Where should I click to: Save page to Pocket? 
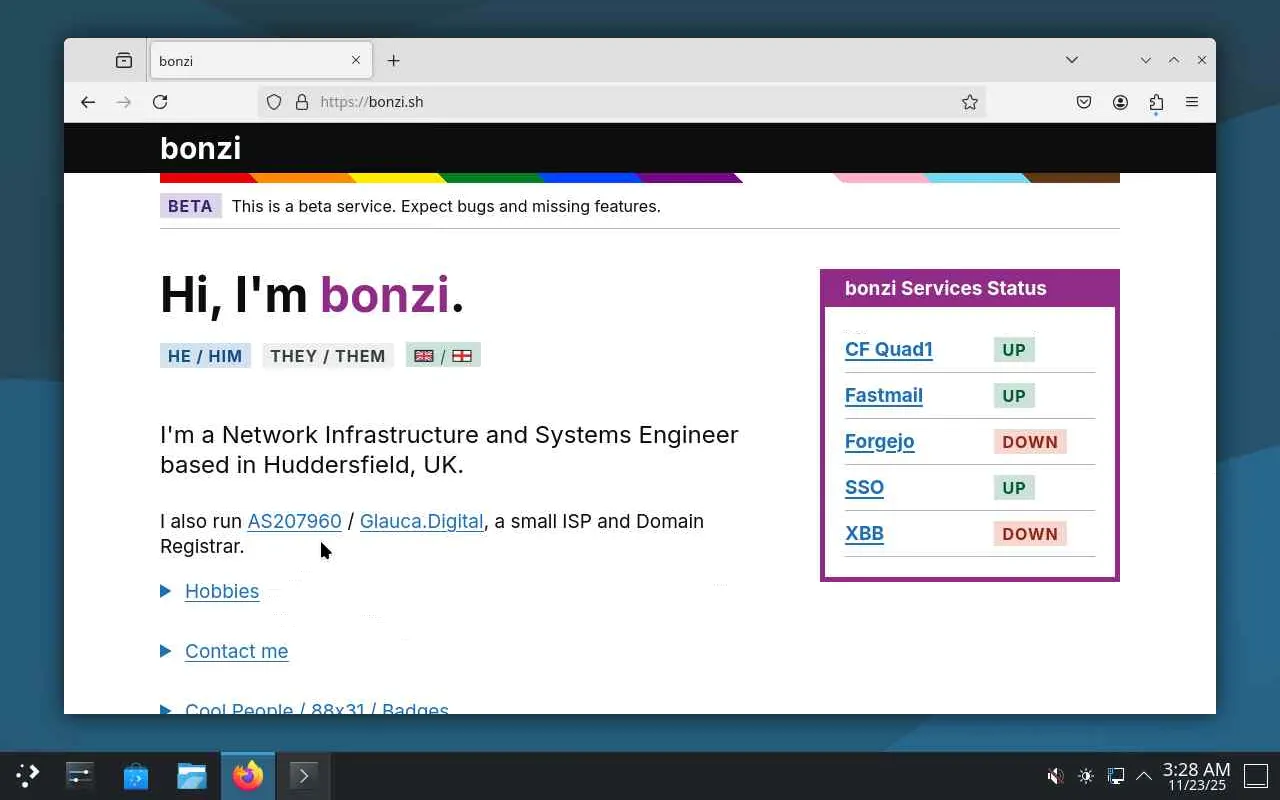click(1084, 102)
